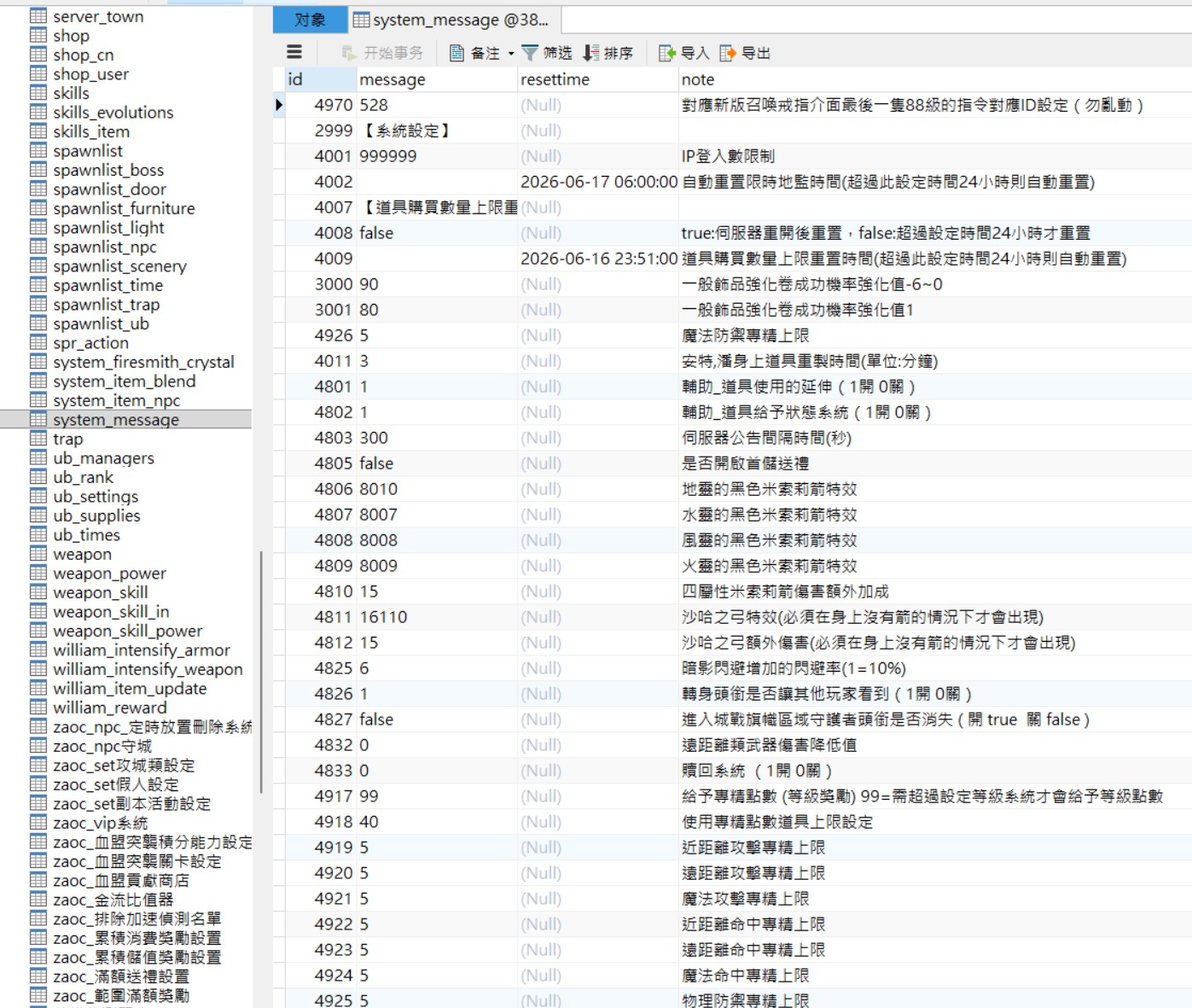Click the Sort (排序) icon
The height and width of the screenshot is (1008, 1192).
coord(590,53)
